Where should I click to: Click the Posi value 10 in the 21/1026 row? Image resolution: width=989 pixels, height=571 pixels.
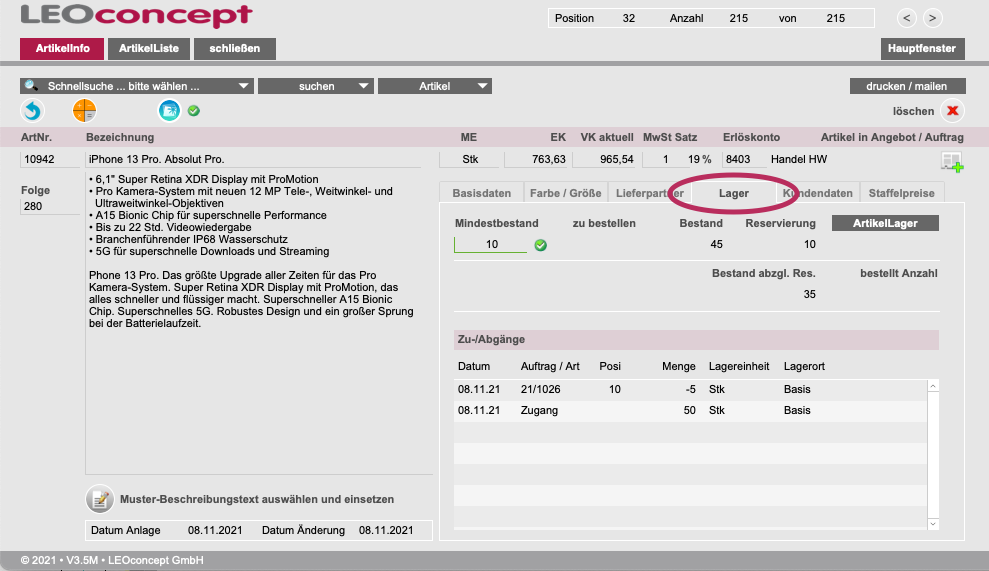click(614, 389)
